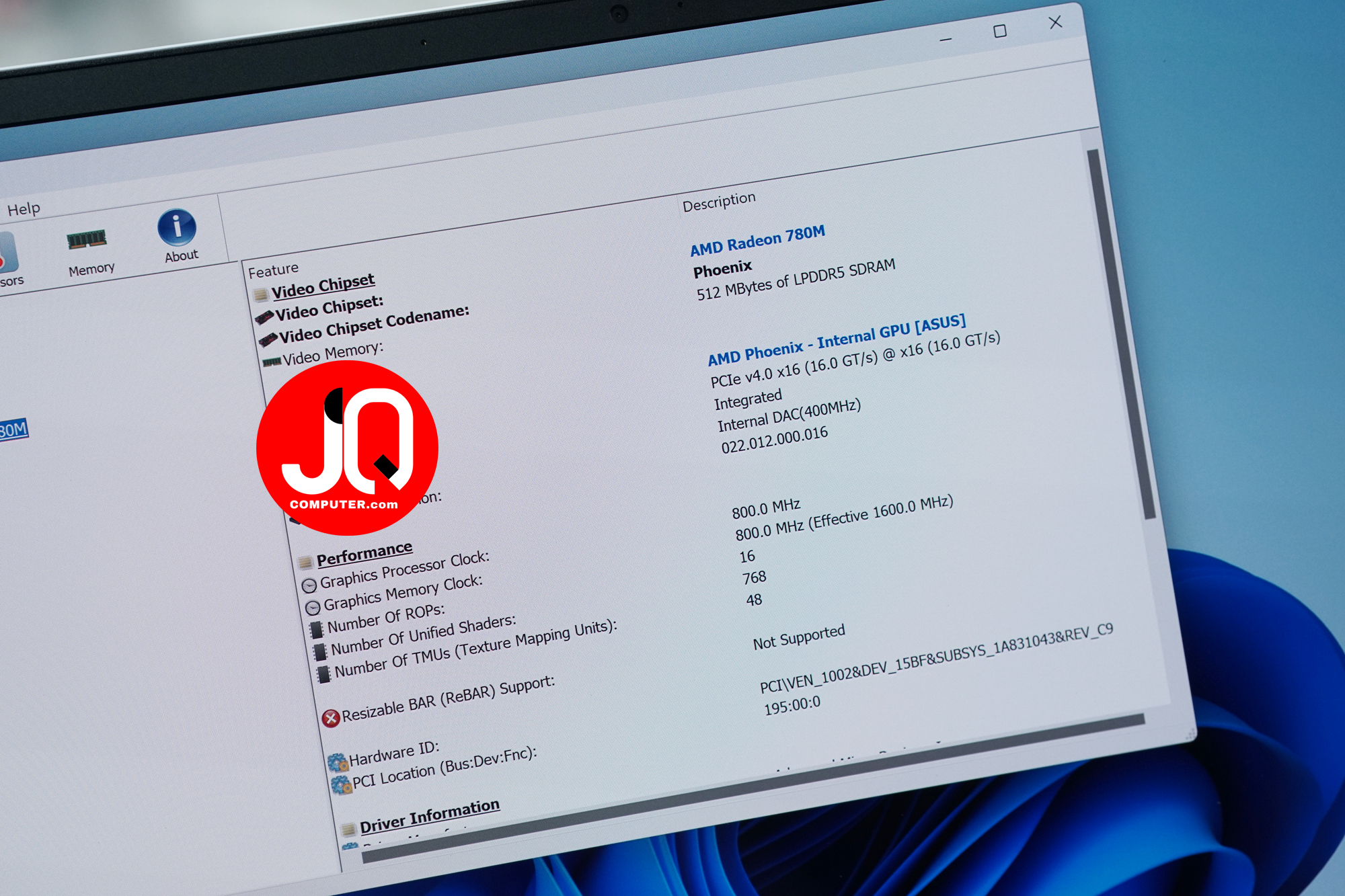The height and width of the screenshot is (896, 1345).
Task: Click the vertical scrollbar thumb
Action: (1120, 333)
